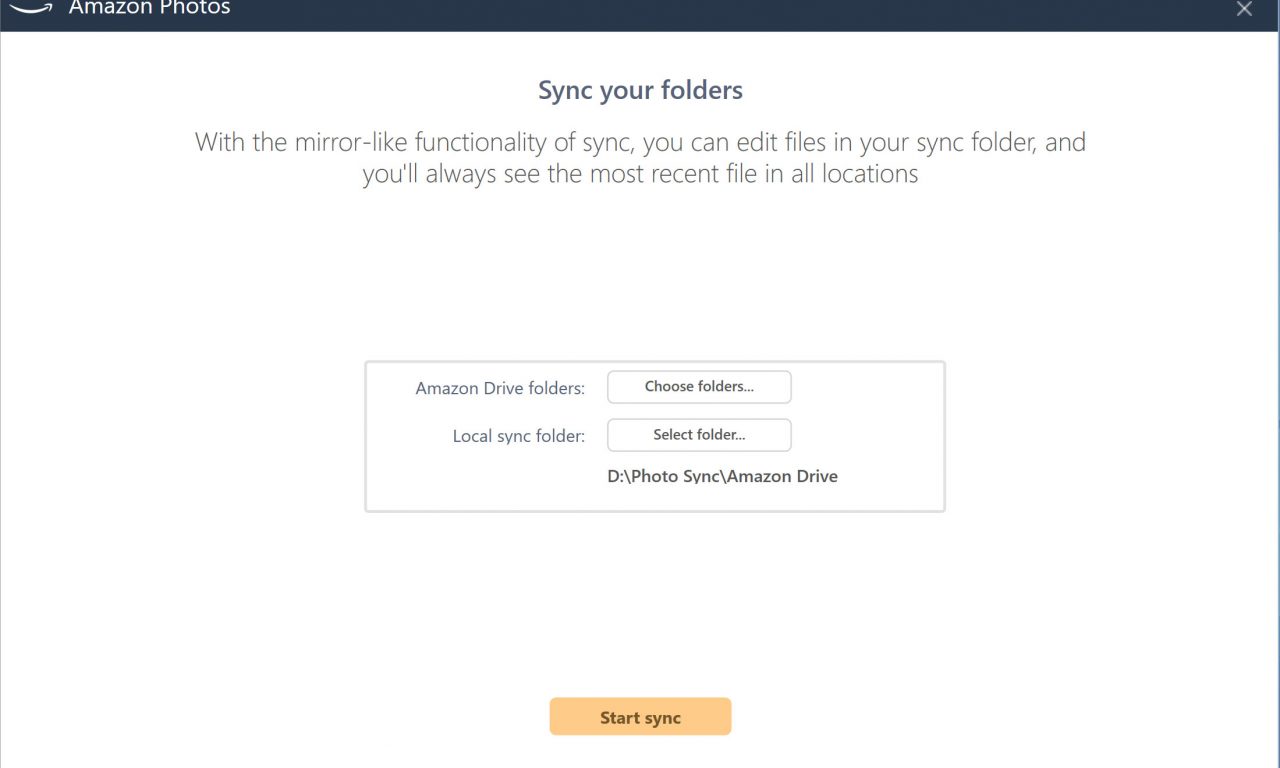Click the Amazon Drive part of path
The width and height of the screenshot is (1280, 768).
[x=782, y=476]
